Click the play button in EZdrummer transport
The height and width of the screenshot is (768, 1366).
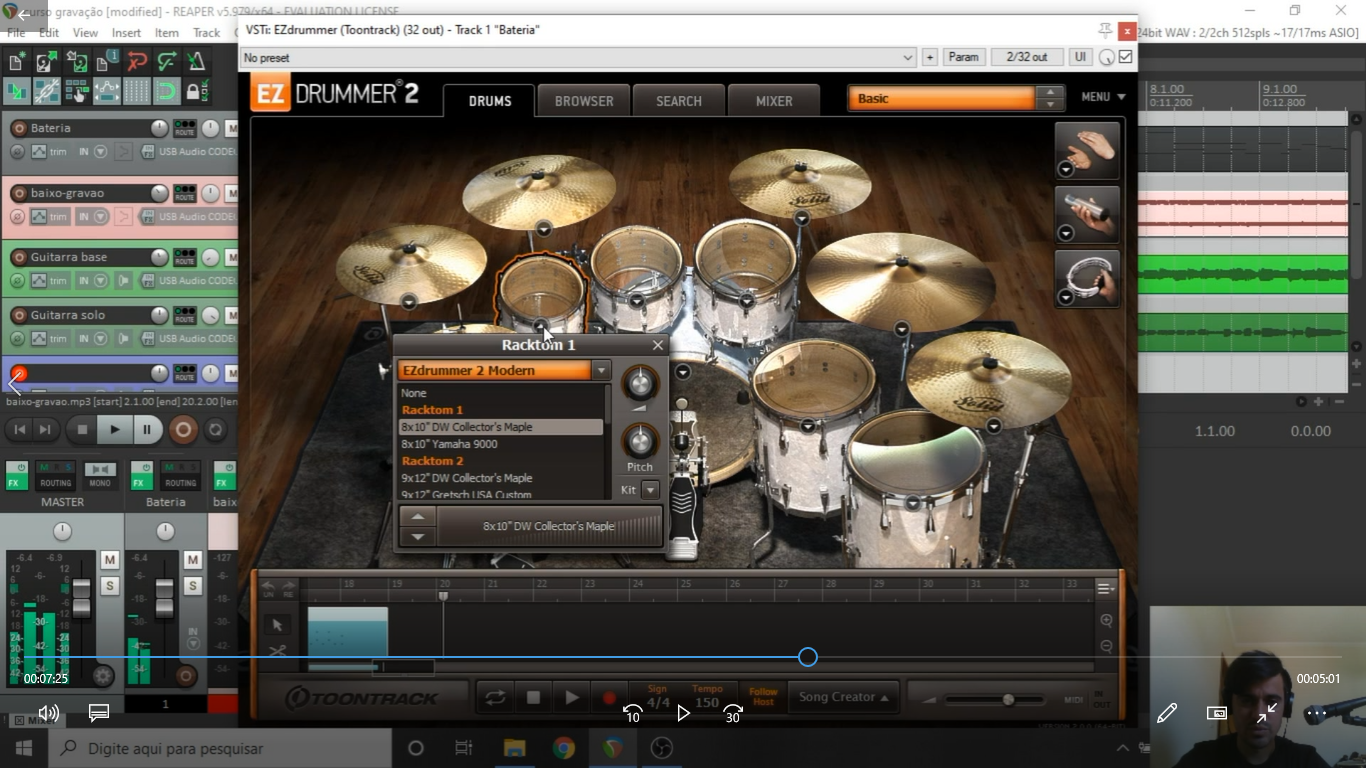point(571,698)
